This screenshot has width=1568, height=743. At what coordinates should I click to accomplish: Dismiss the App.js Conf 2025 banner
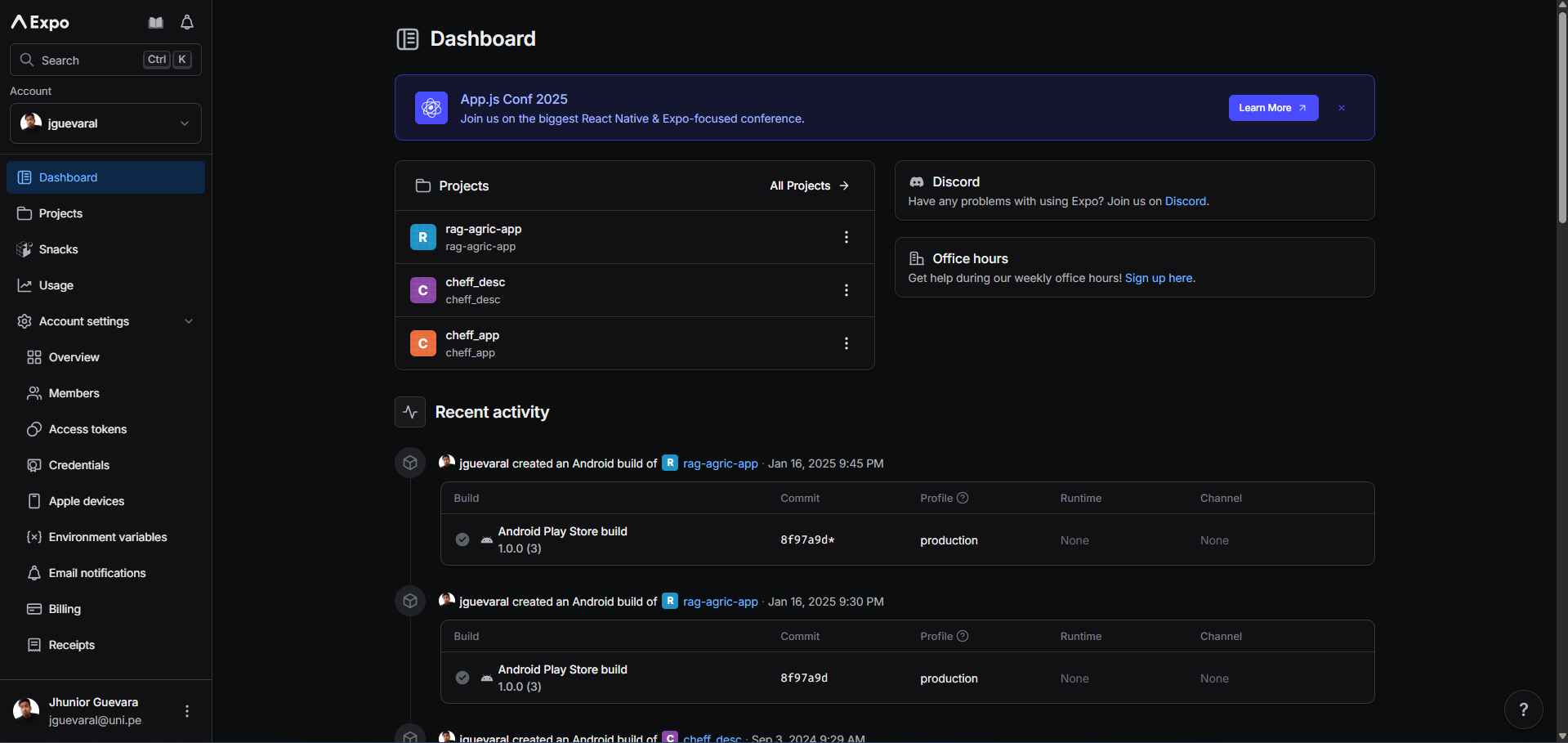(1342, 108)
